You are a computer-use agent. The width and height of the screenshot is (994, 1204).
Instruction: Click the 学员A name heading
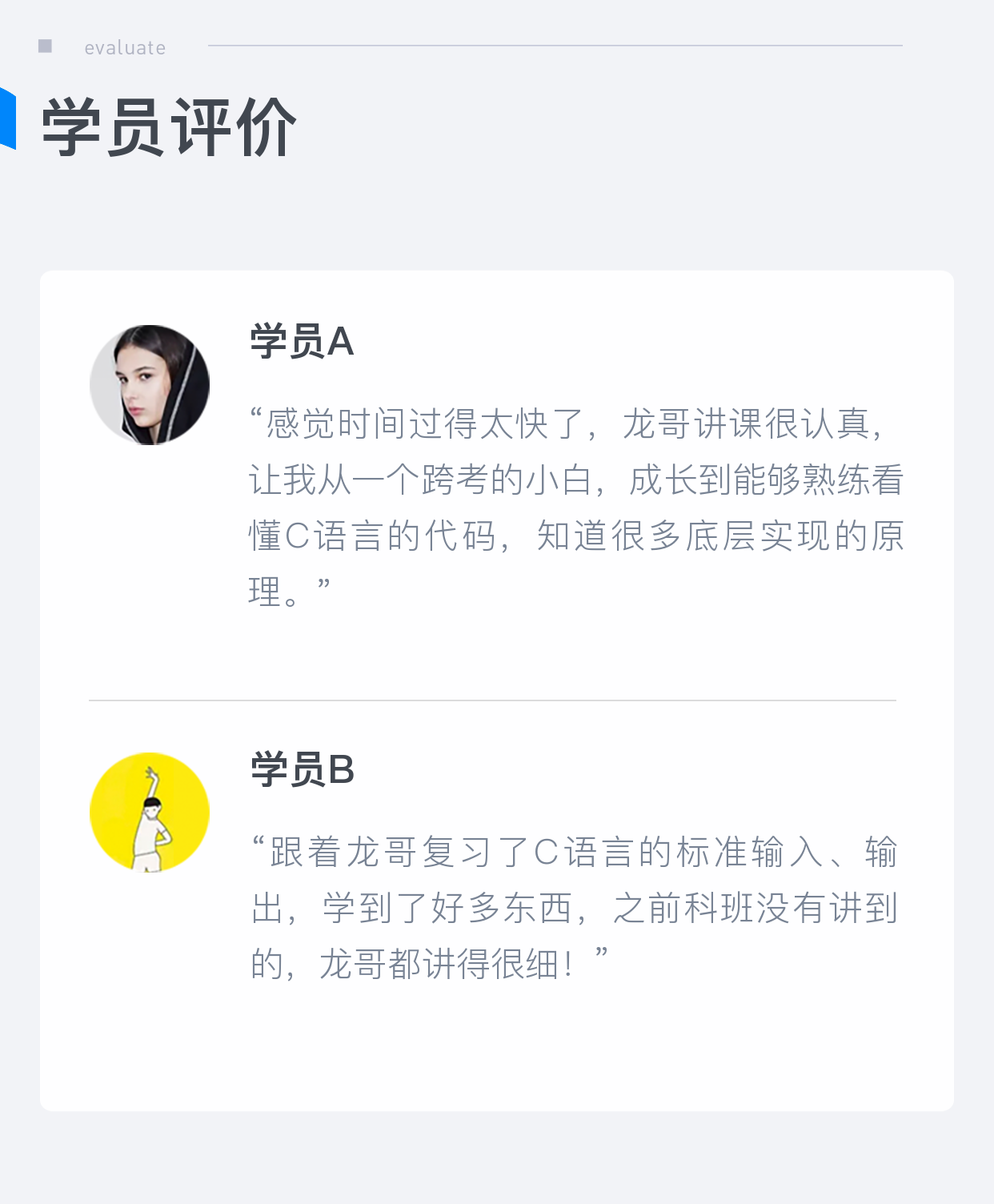pos(302,342)
